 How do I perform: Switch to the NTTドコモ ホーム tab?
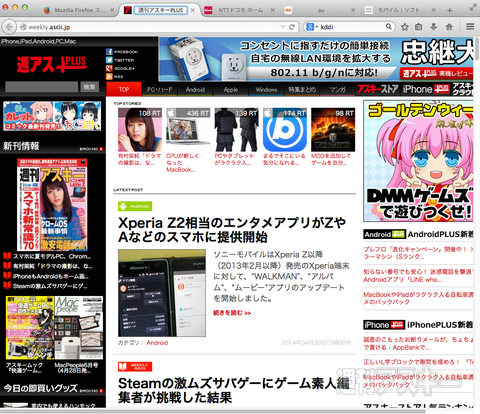pos(240,10)
